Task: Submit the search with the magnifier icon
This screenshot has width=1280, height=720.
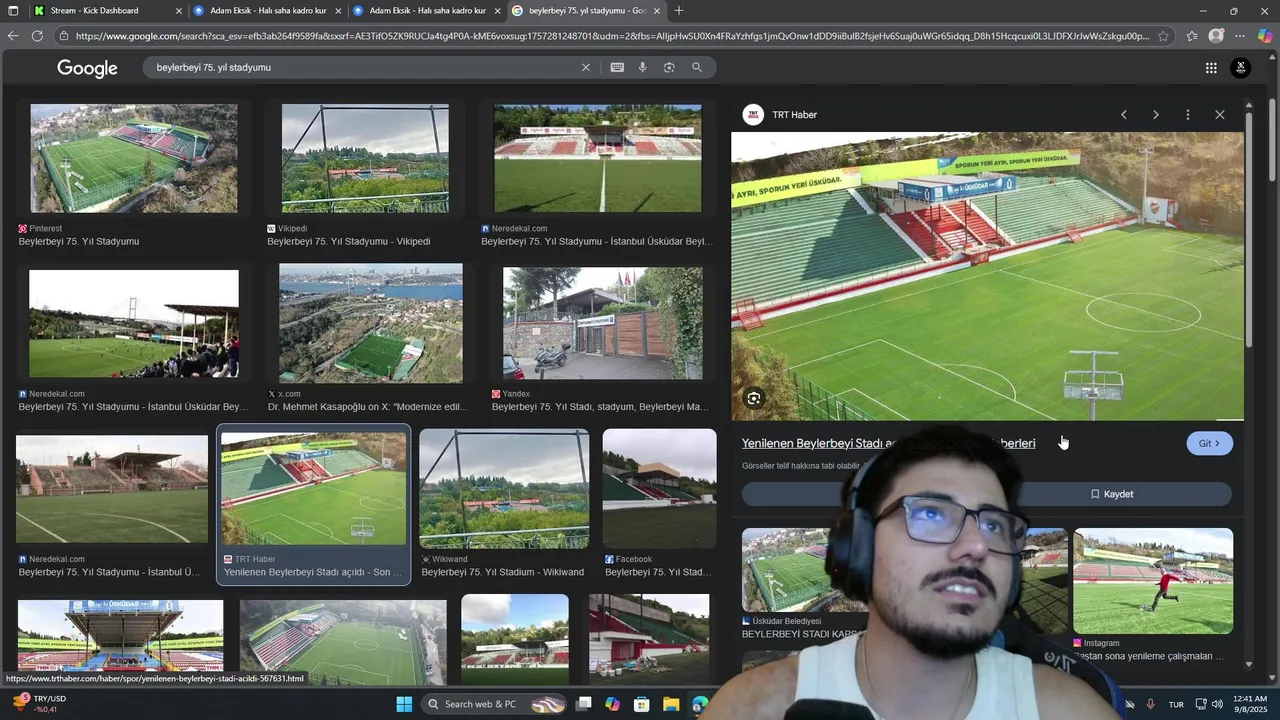Action: (x=697, y=67)
